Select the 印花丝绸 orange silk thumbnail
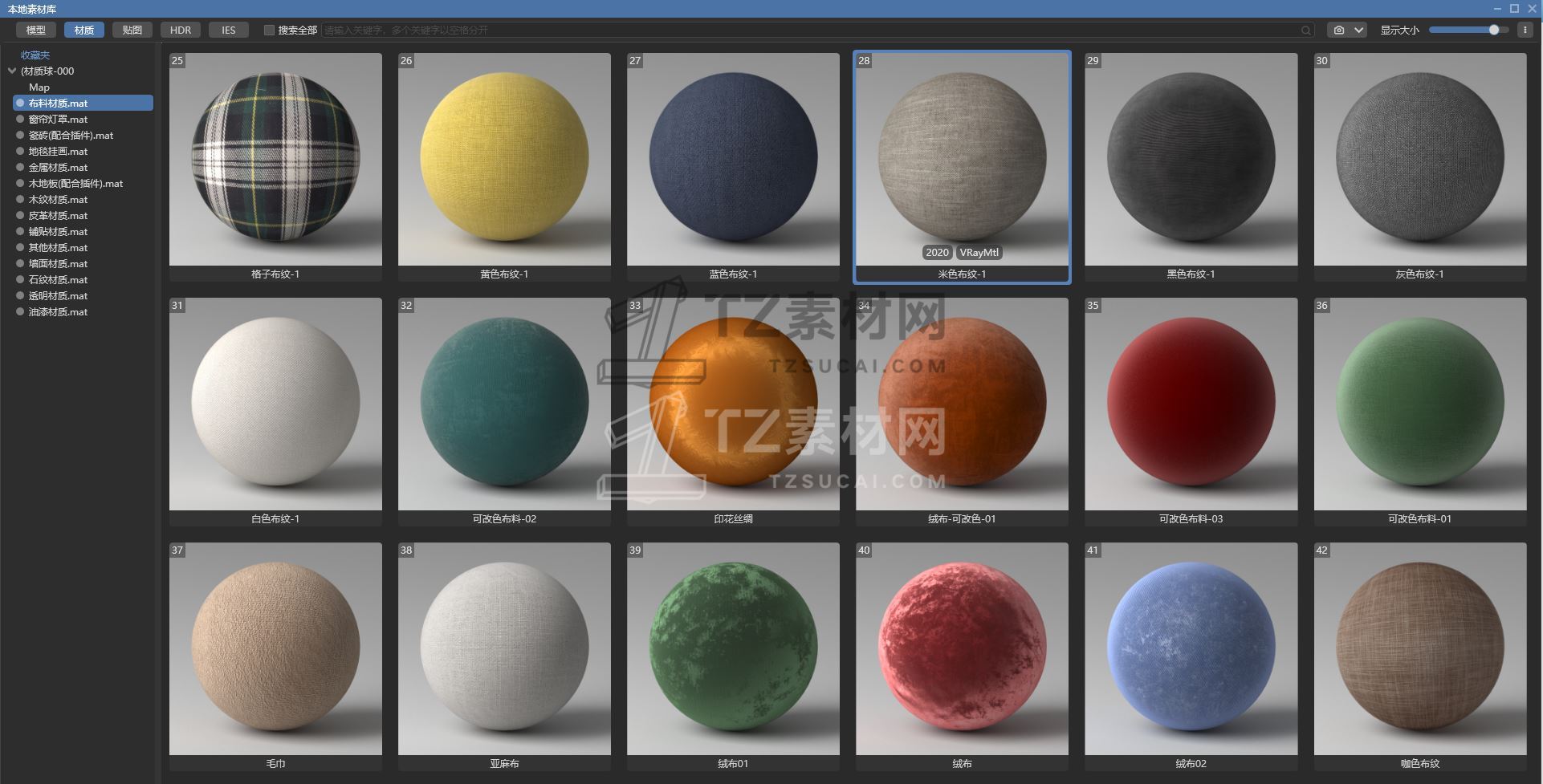The height and width of the screenshot is (784, 1543). point(733,404)
